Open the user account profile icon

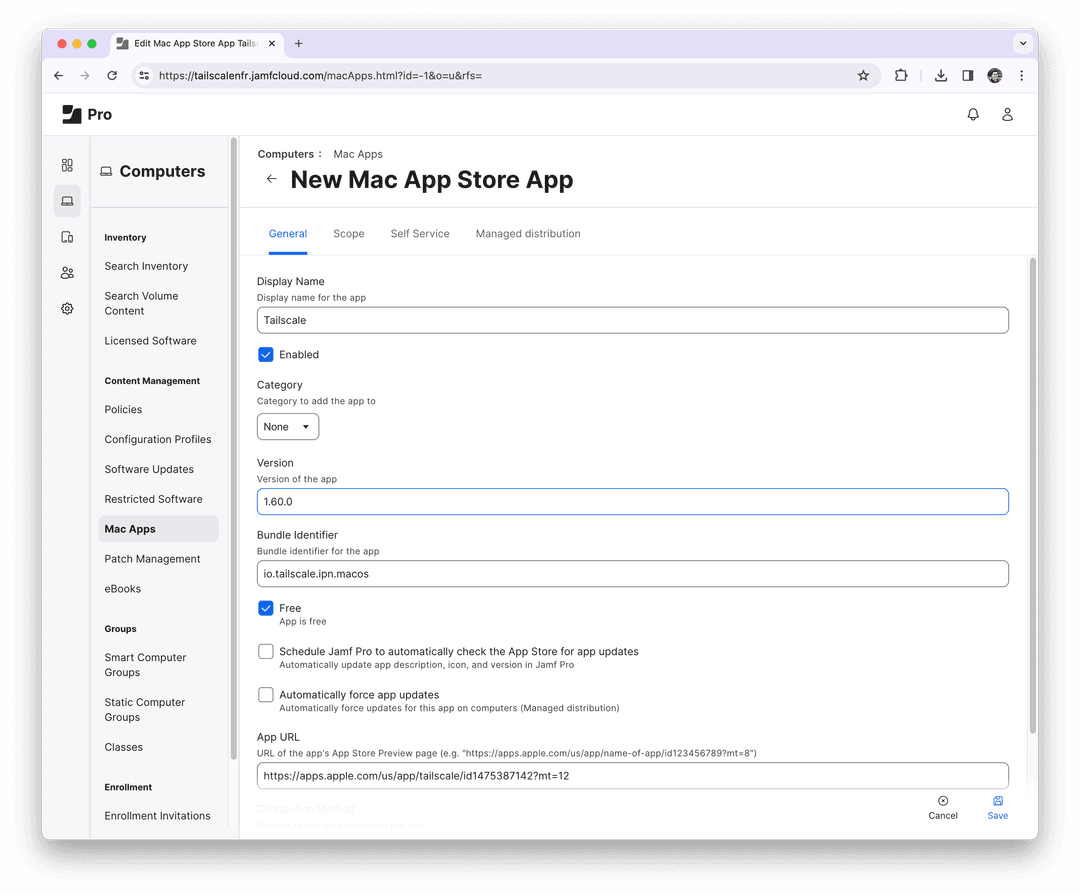pos(1007,115)
